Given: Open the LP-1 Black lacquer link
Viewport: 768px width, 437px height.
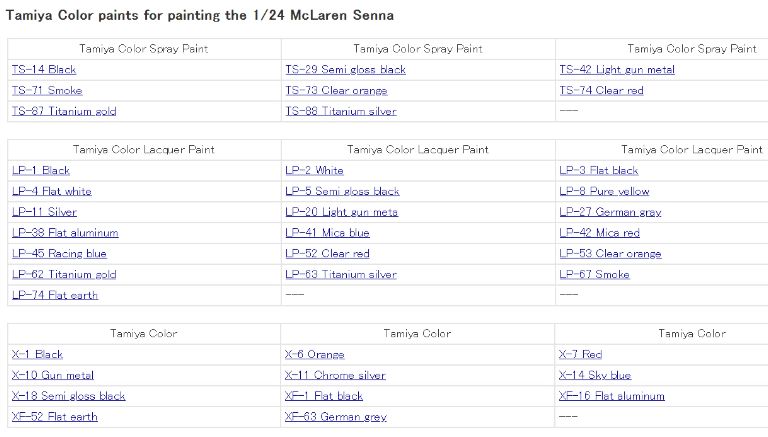Looking at the screenshot, I should [41, 171].
